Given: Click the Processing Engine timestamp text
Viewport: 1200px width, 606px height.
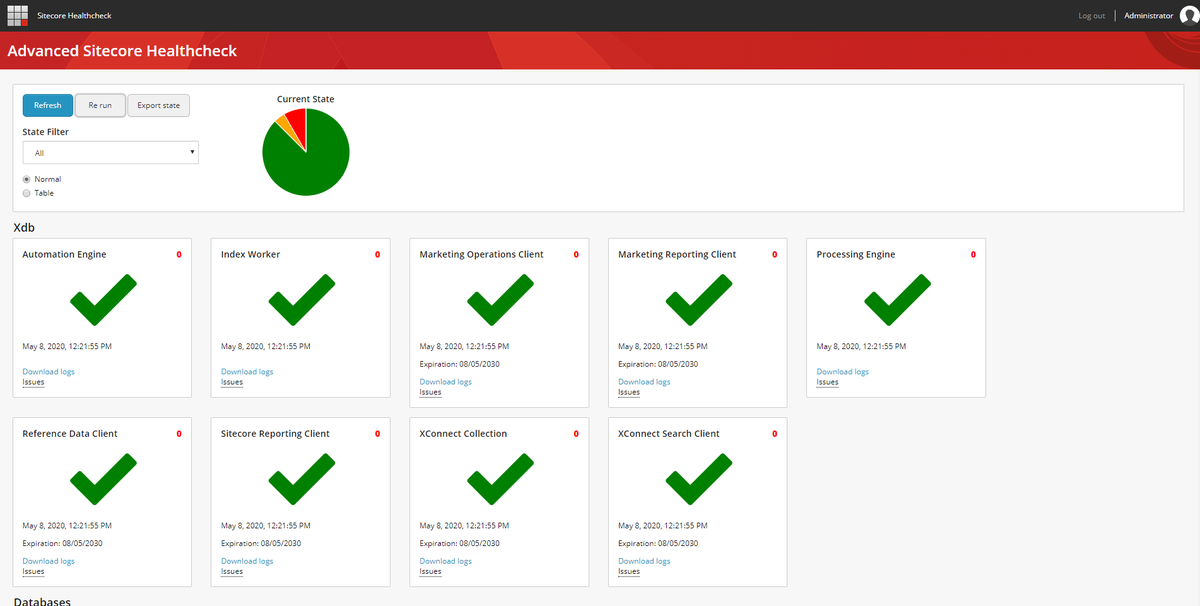Looking at the screenshot, I should tap(861, 347).
